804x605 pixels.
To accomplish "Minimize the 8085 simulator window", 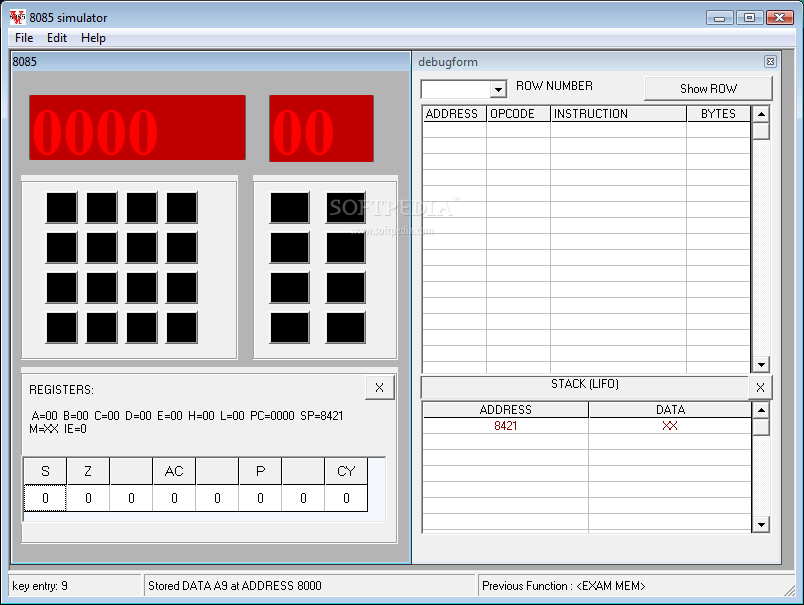I will coord(719,18).
